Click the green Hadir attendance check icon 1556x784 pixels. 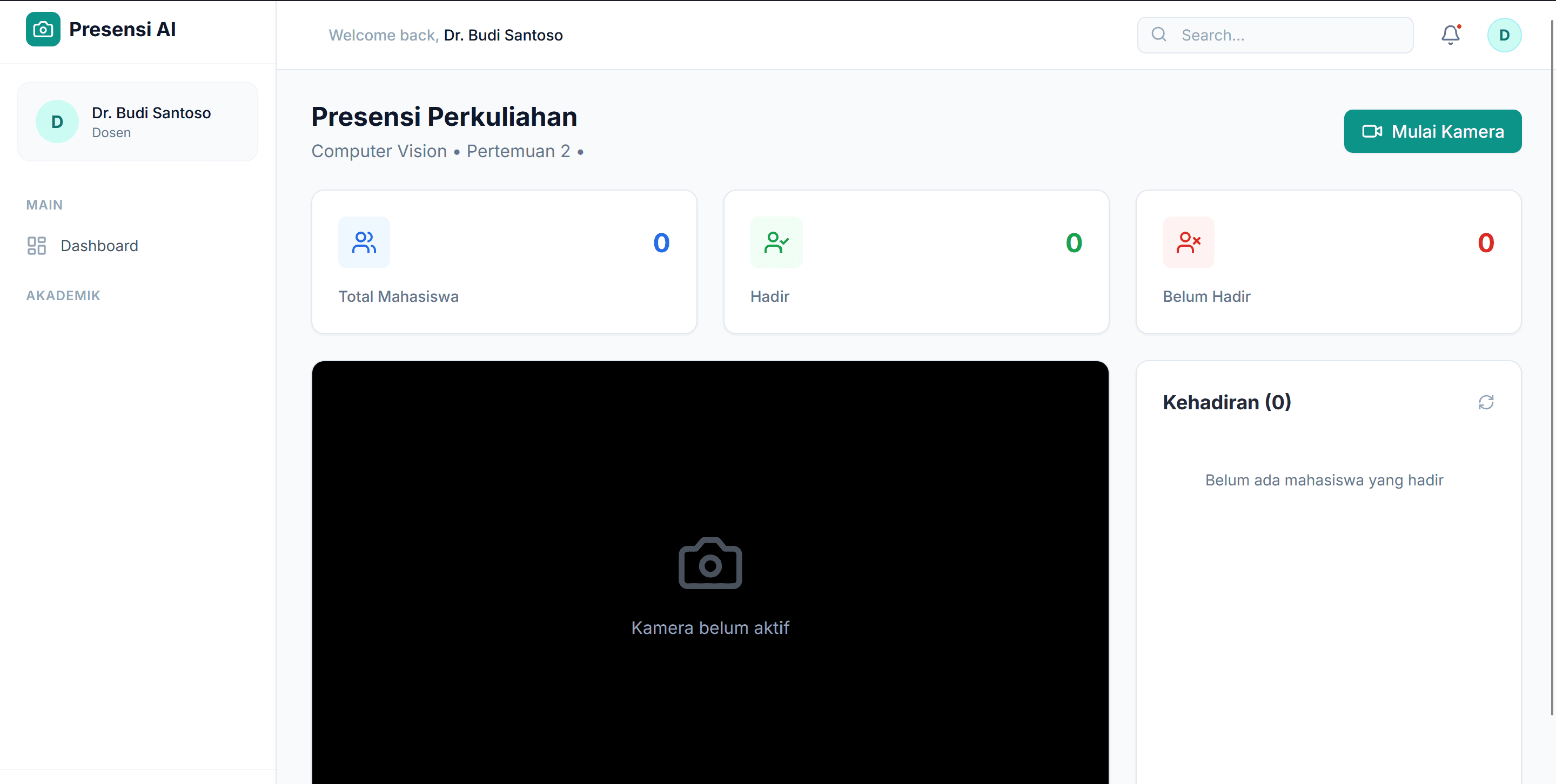776,242
